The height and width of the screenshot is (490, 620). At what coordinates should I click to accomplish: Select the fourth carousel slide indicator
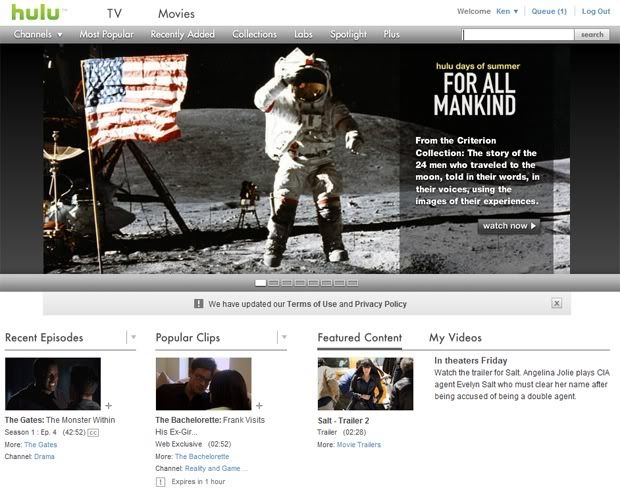300,283
